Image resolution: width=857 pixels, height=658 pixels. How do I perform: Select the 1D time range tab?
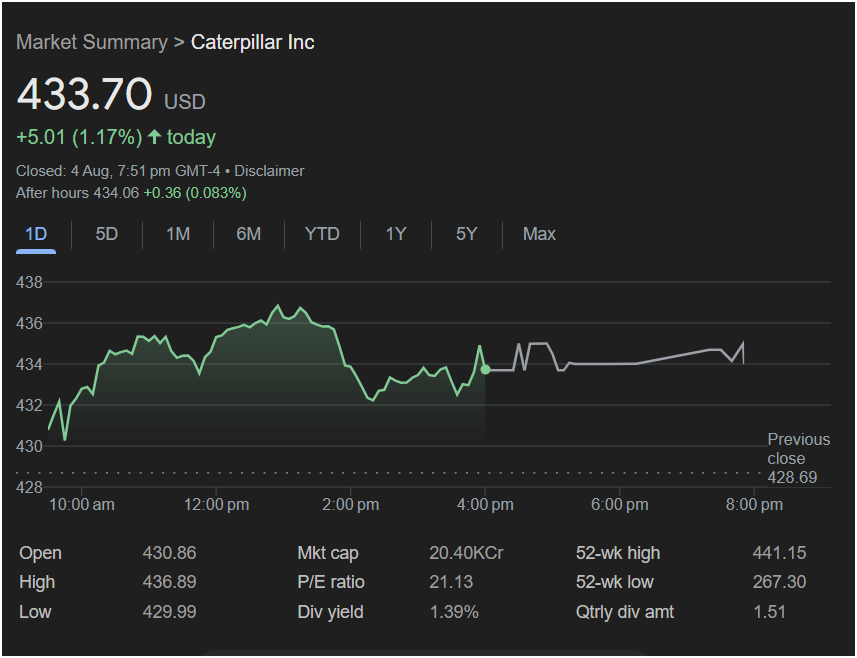pyautogui.click(x=36, y=234)
